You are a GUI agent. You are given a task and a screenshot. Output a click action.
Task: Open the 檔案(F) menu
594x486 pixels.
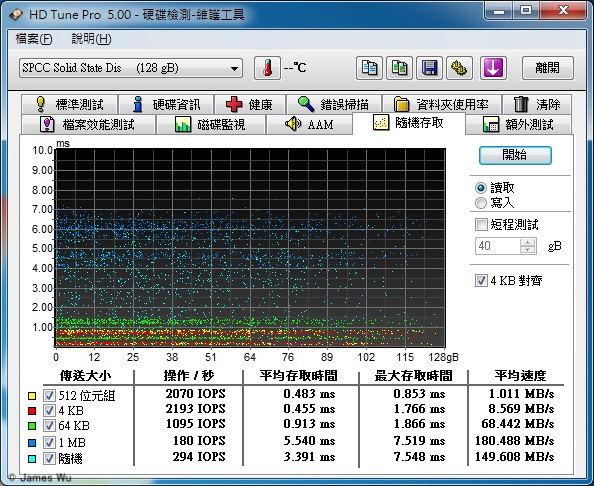pos(34,39)
